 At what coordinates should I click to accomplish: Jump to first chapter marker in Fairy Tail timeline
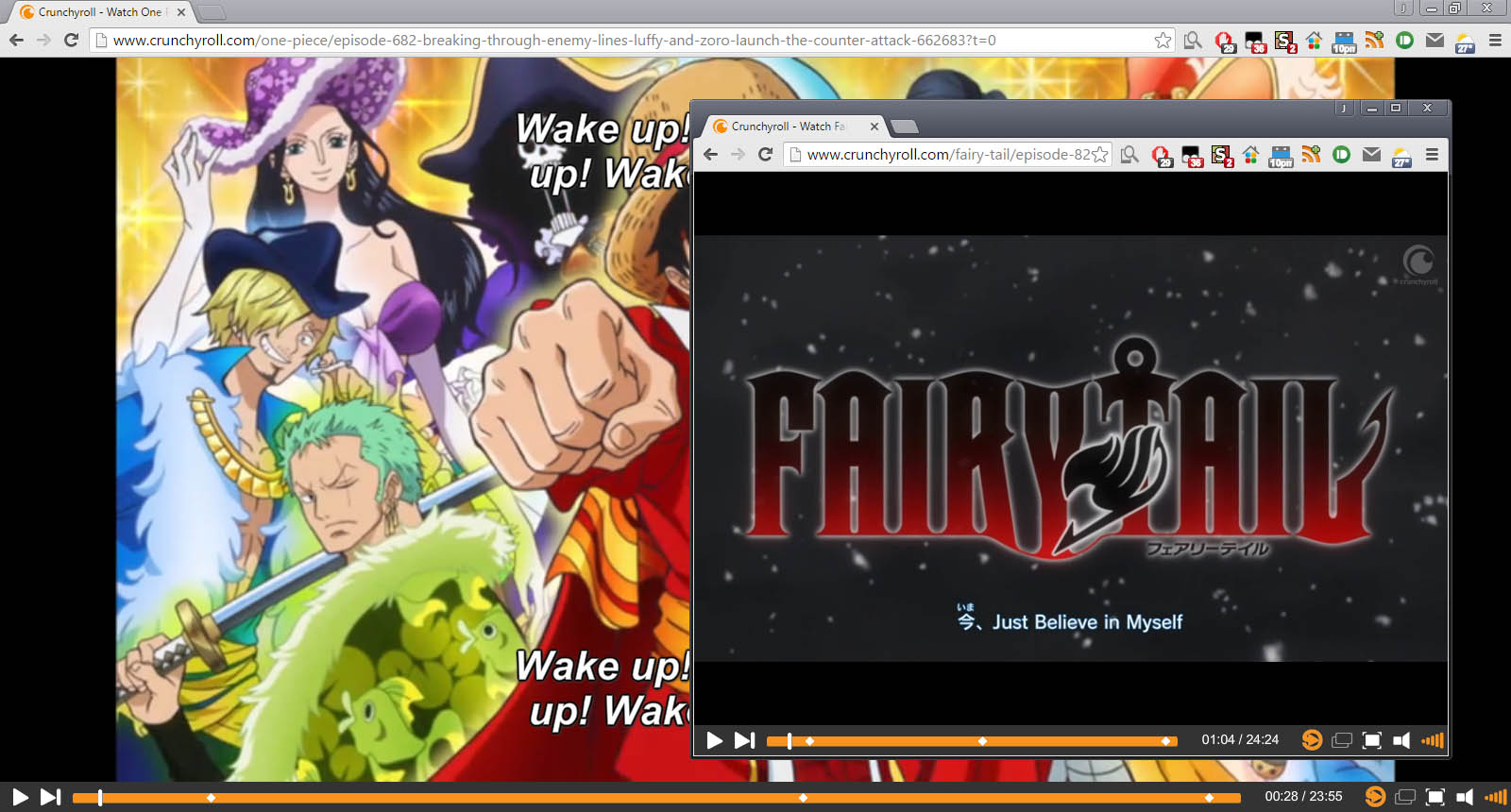click(809, 741)
